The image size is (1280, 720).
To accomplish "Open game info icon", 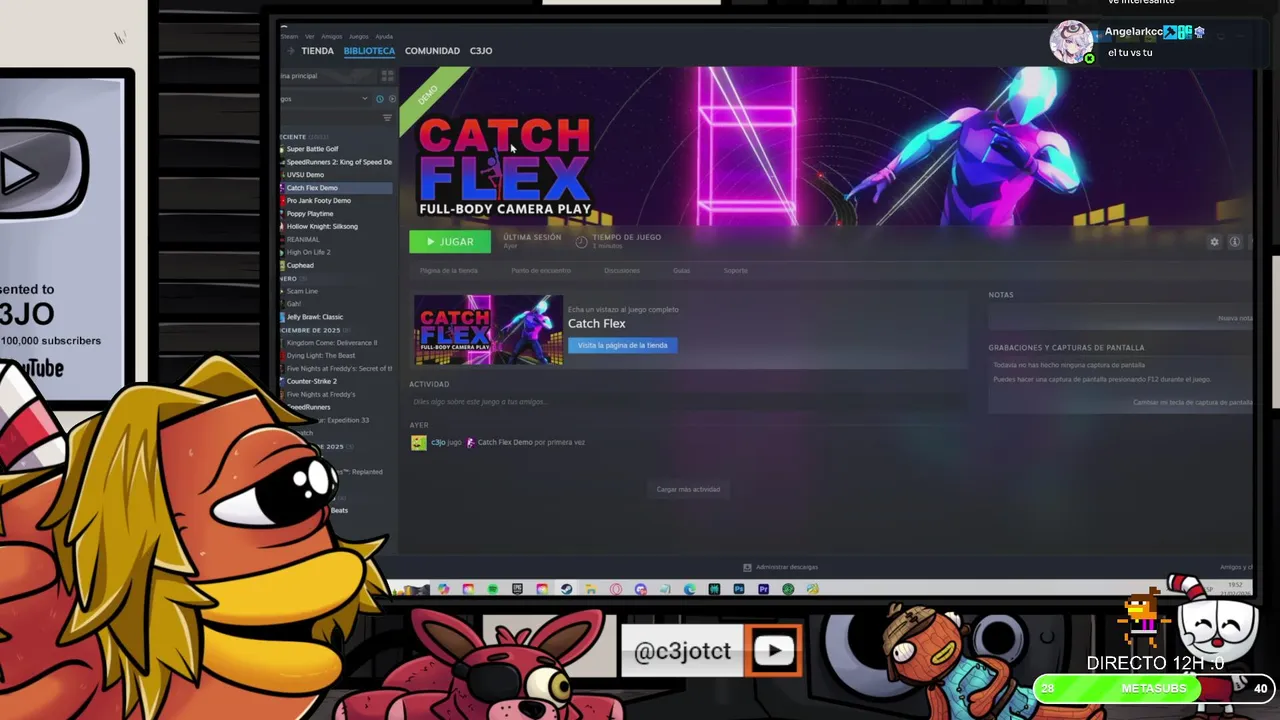I will point(1235,242).
